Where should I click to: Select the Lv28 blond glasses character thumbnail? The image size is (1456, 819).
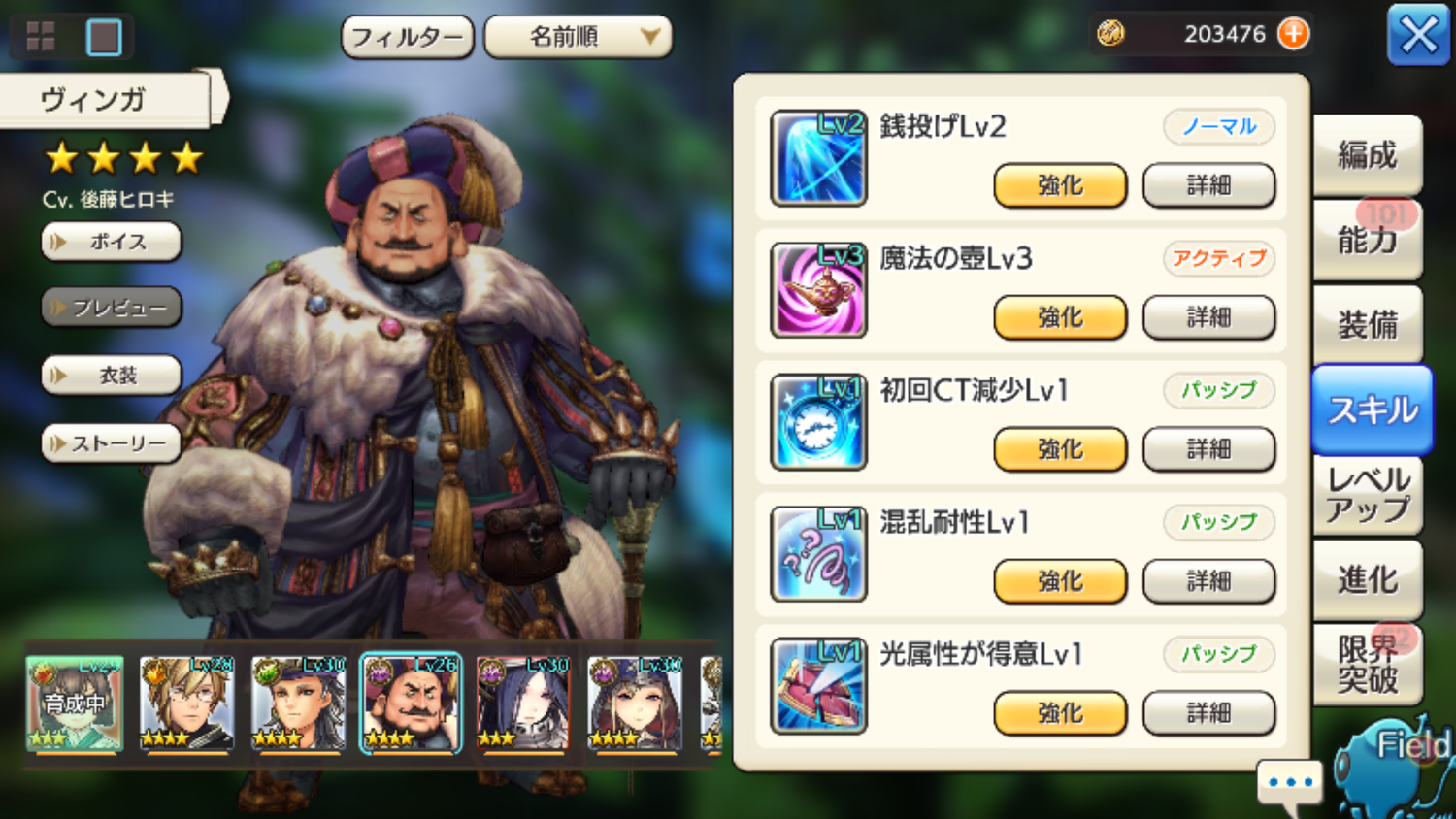[186, 704]
